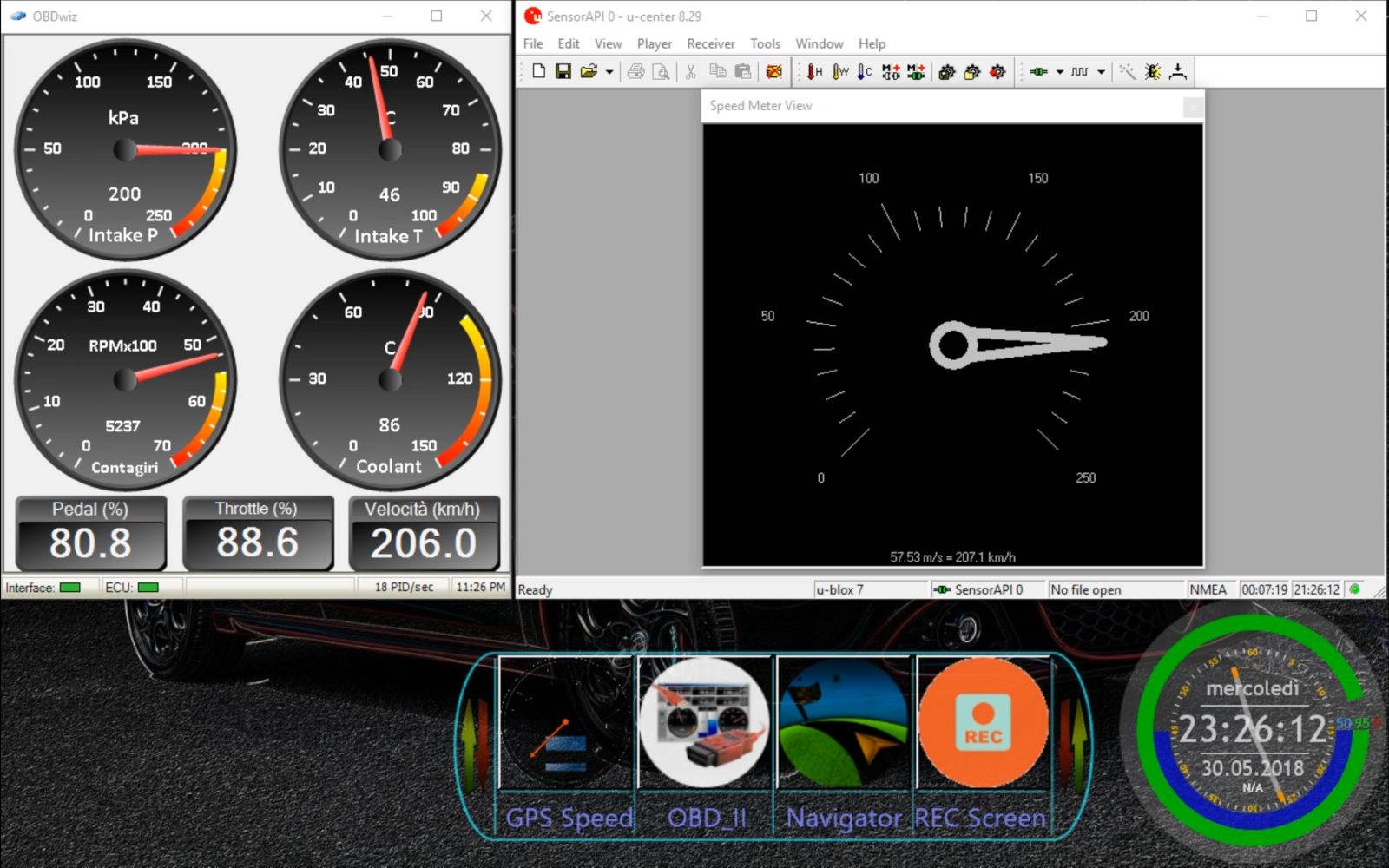Click the Contagiri RPM gauge
This screenshot has width=1389, height=868.
pos(125,380)
